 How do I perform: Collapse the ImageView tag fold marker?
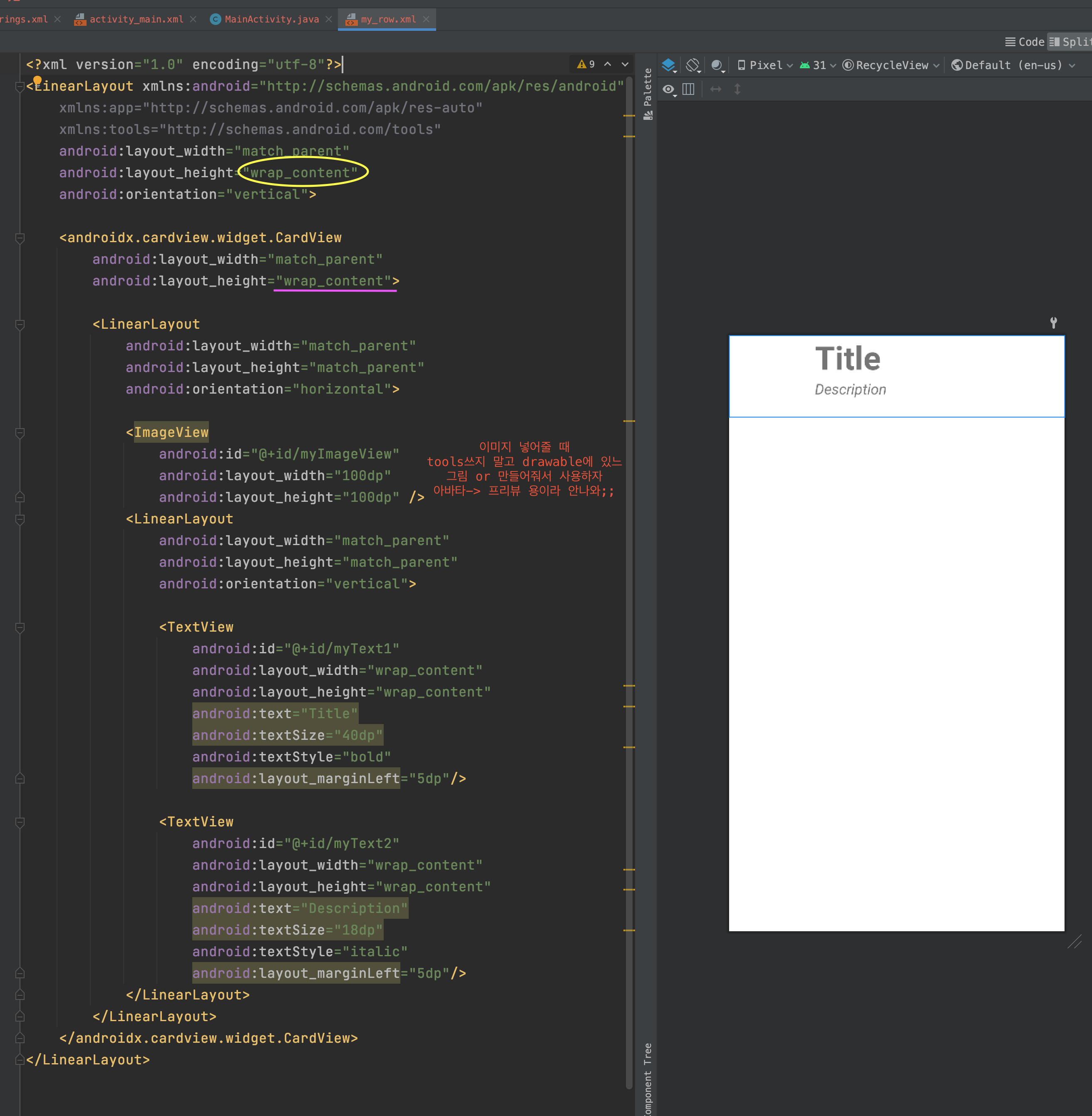click(20, 432)
